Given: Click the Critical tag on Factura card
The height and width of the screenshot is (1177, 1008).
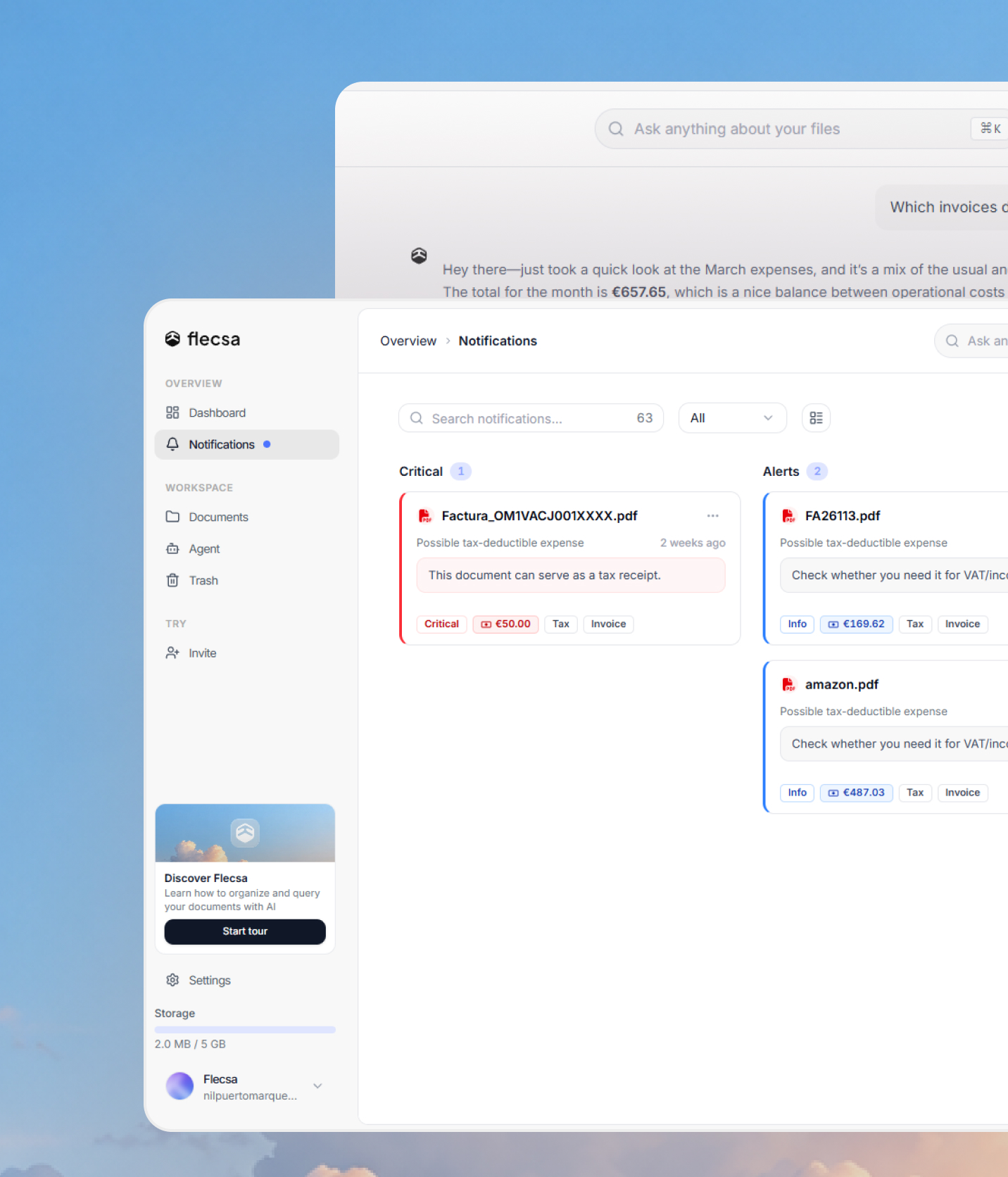Looking at the screenshot, I should (441, 624).
